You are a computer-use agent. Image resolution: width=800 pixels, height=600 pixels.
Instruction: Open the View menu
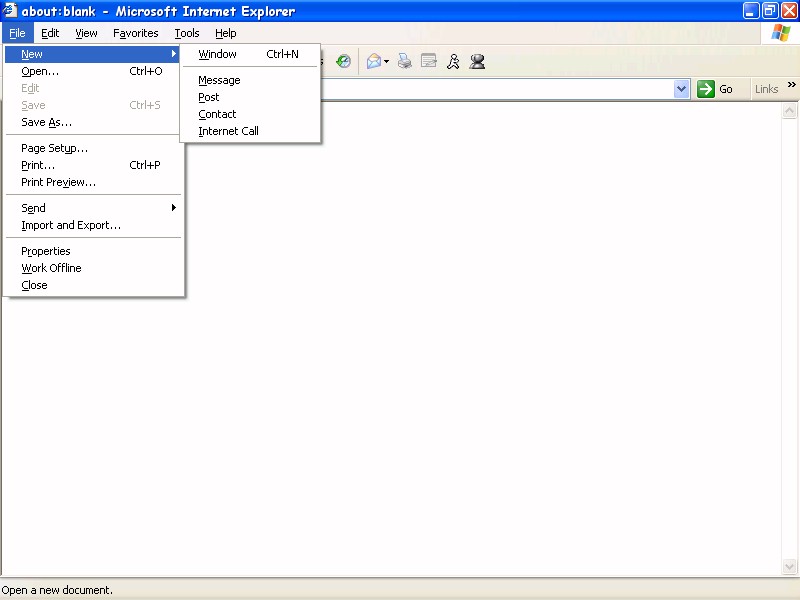86,33
